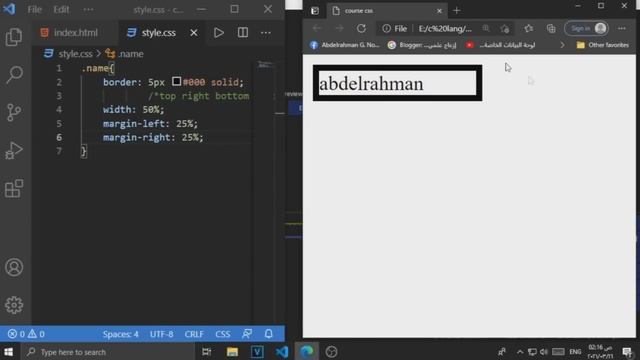
Task: Open the Action Center notifications
Action: 627,352
